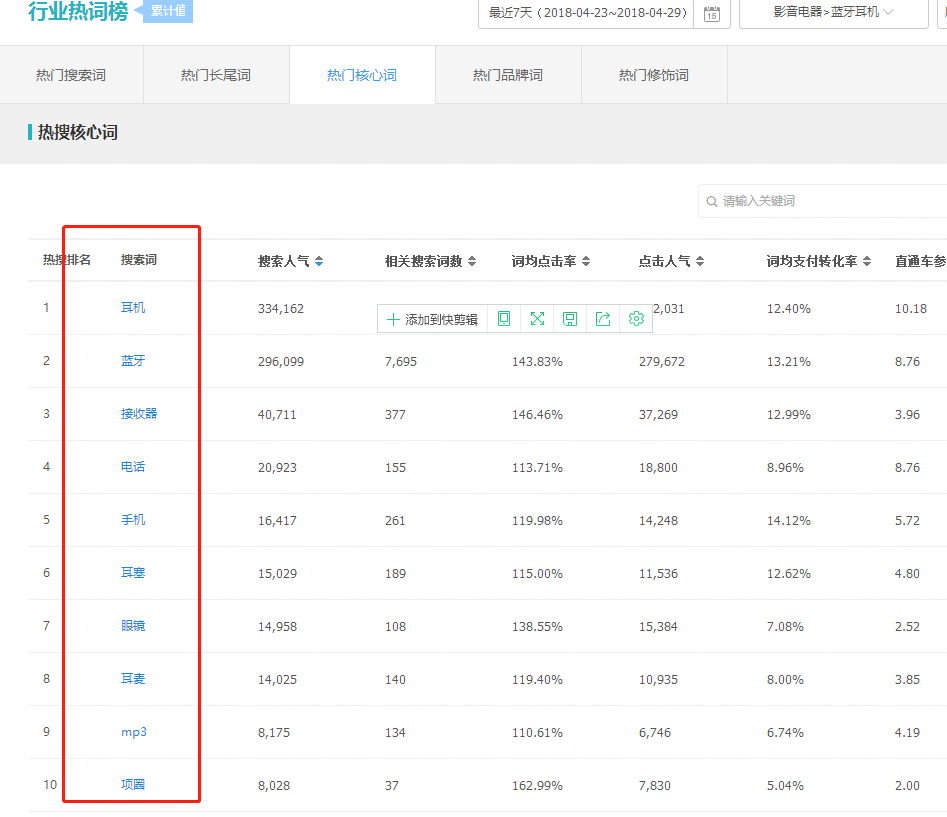Viewport: 947px width, 817px height.
Task: Open the 影音电器>蓝牙耳机 category dropdown
Action: pyautogui.click(x=833, y=13)
